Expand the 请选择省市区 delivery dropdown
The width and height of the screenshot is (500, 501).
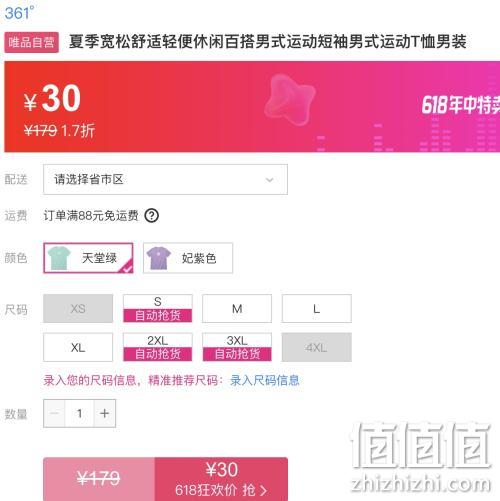coord(165,179)
